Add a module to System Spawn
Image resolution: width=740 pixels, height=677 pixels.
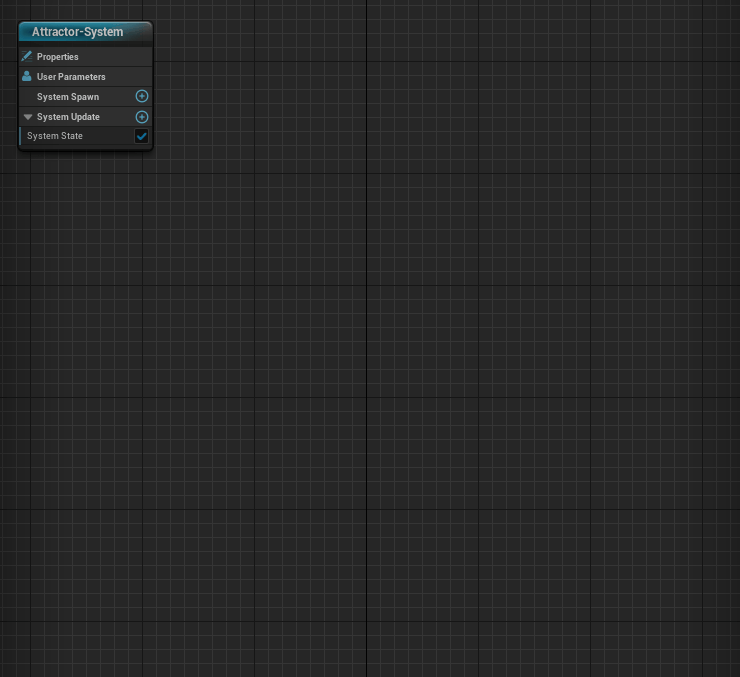pyautogui.click(x=141, y=96)
